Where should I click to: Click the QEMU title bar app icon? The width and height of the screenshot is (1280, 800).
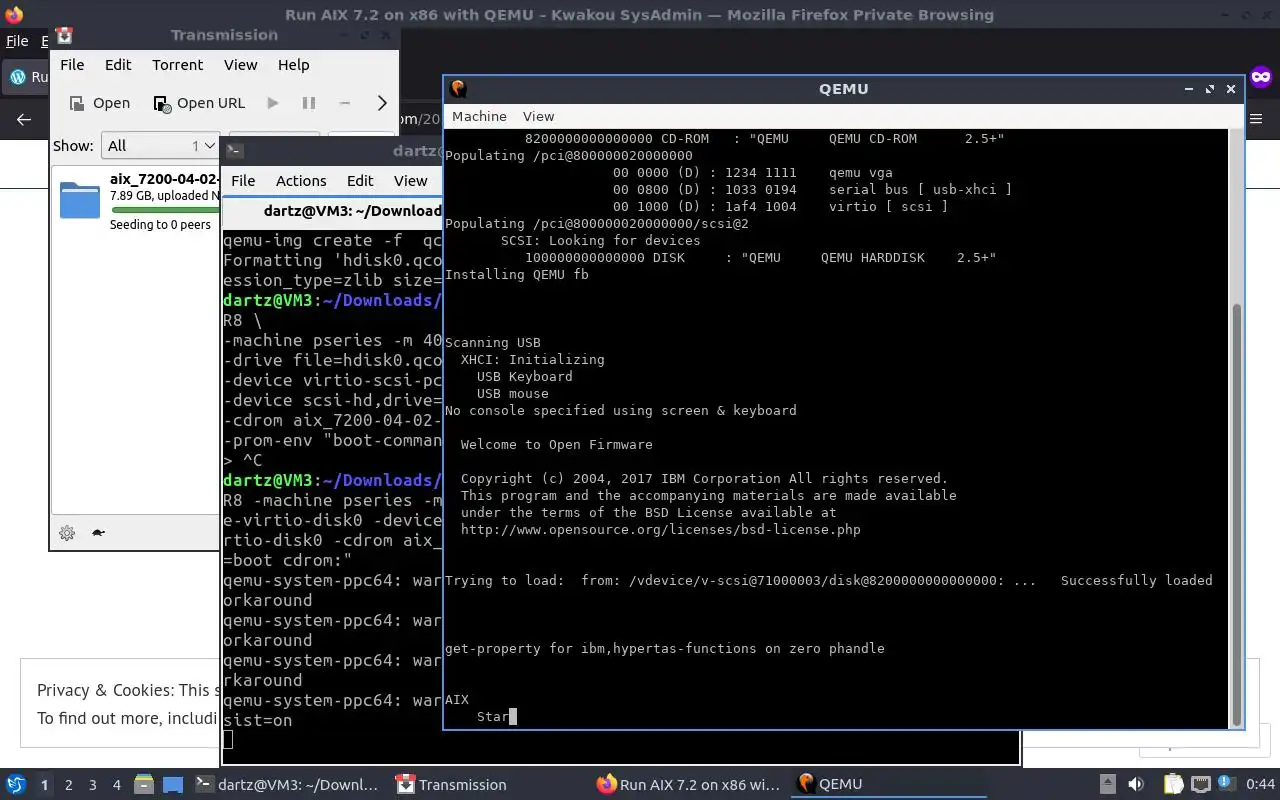click(x=458, y=88)
